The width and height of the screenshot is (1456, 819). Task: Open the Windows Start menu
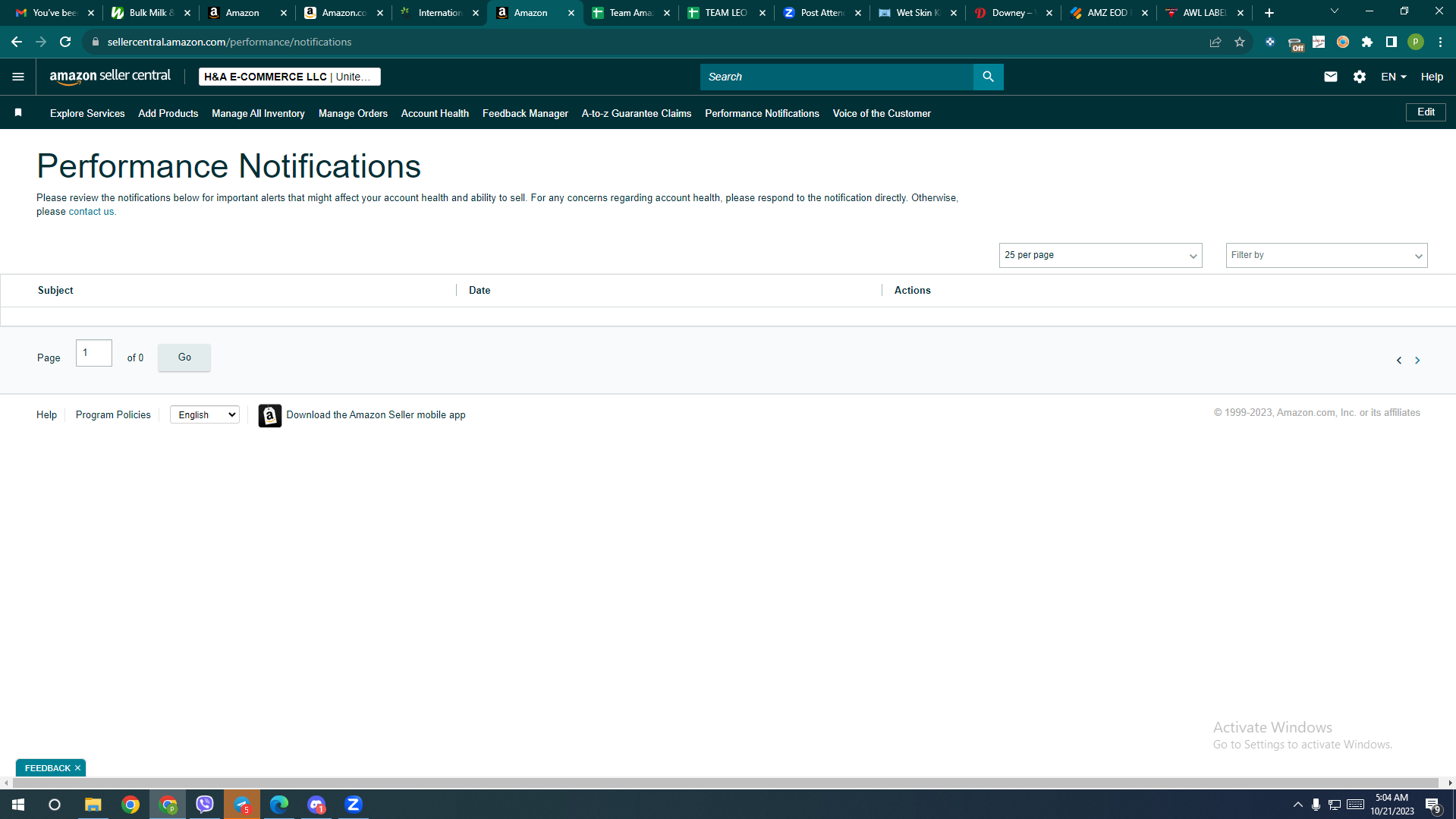18,805
